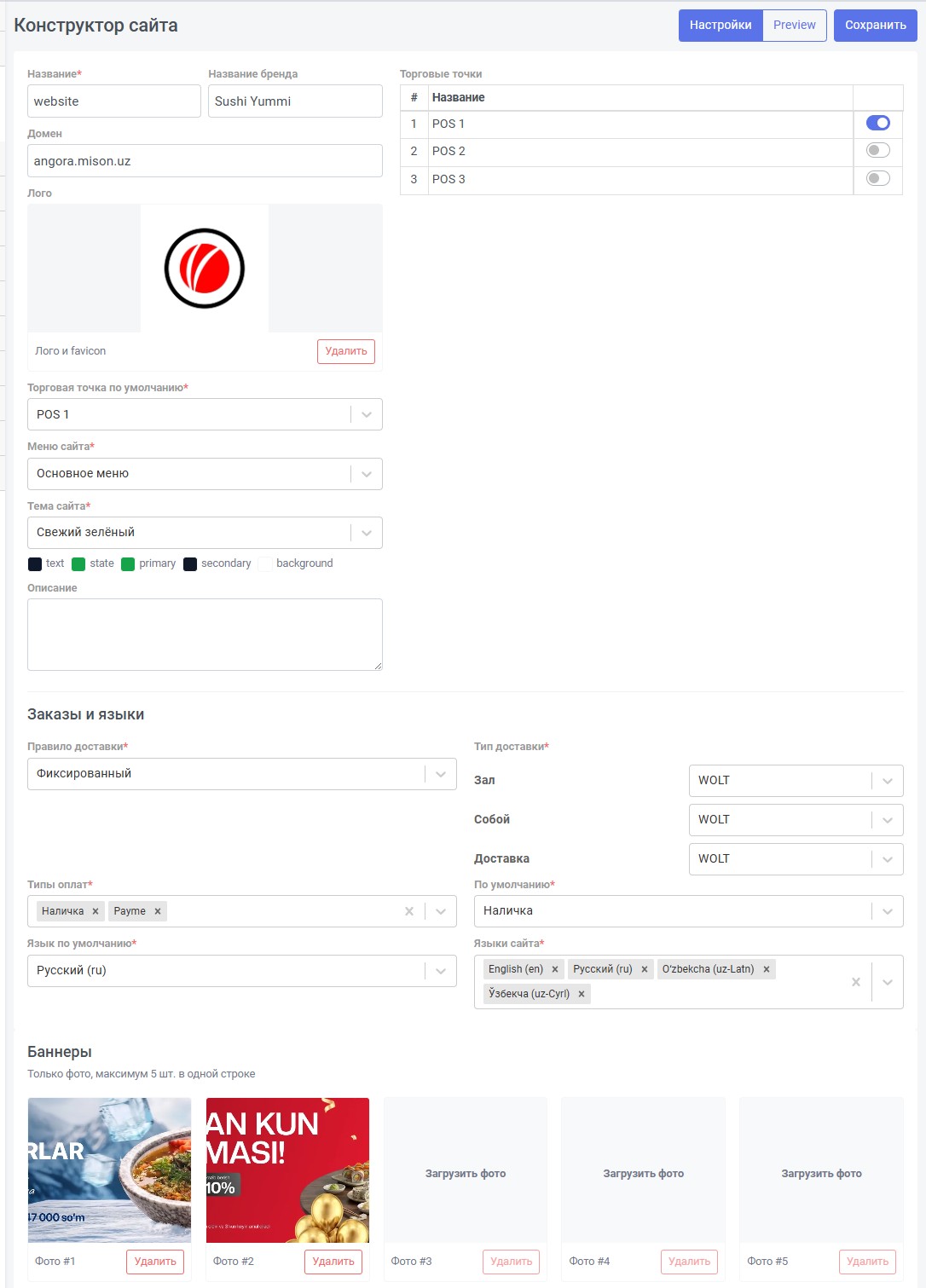Delete banner Фото #1
926x1288 pixels.
coord(155,1262)
